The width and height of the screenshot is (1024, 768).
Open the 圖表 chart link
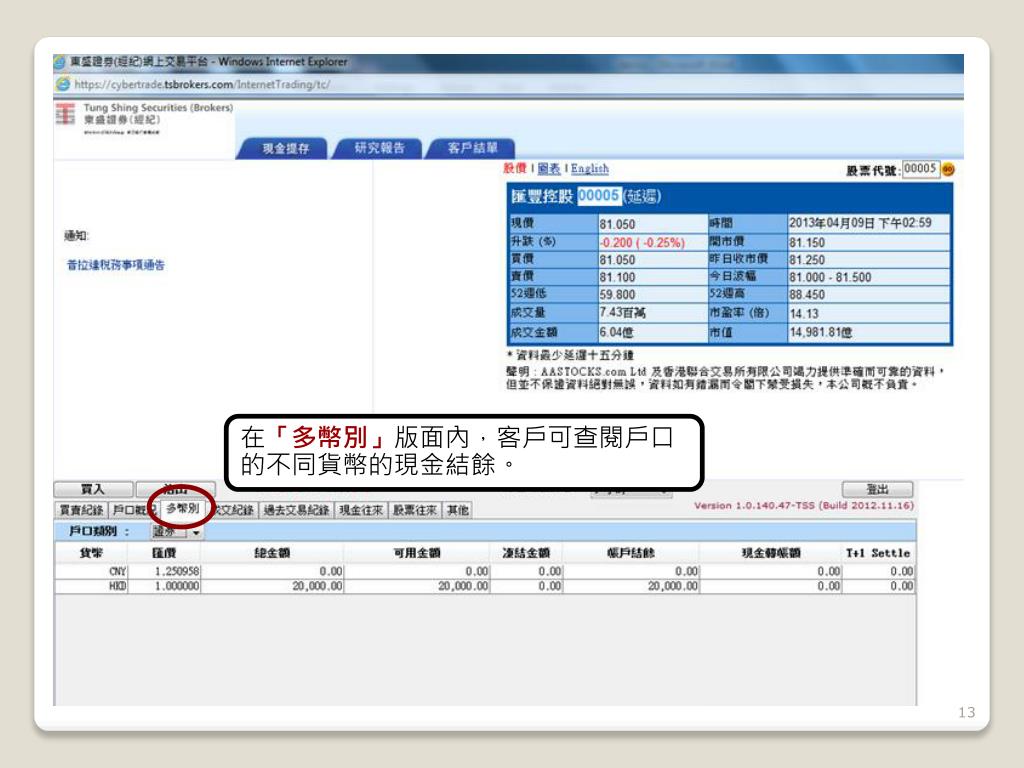(x=549, y=168)
